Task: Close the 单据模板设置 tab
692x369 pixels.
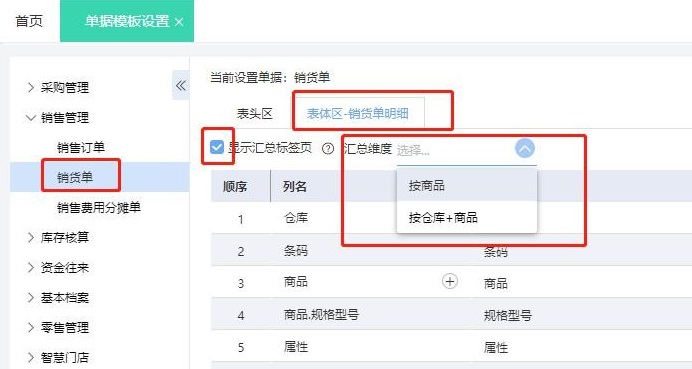Action: point(179,22)
